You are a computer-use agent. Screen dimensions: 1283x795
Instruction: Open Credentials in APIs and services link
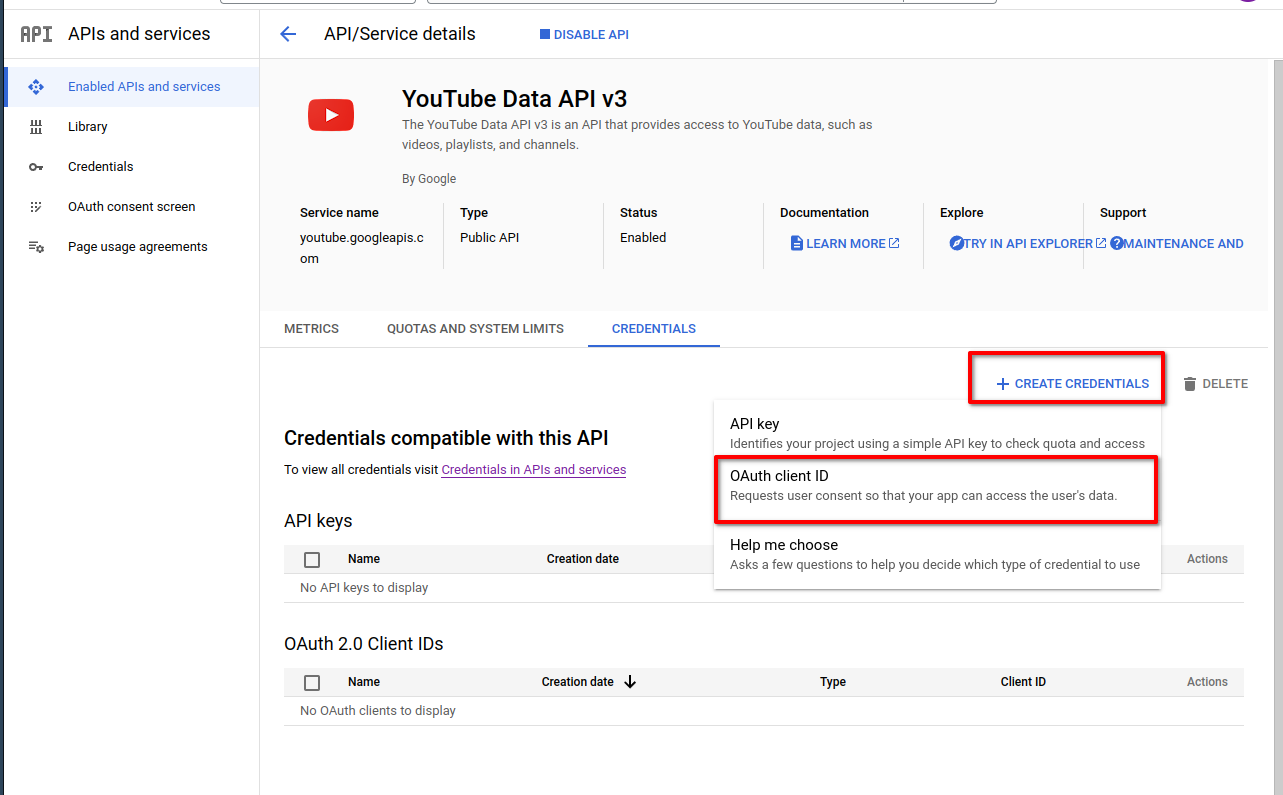533,470
